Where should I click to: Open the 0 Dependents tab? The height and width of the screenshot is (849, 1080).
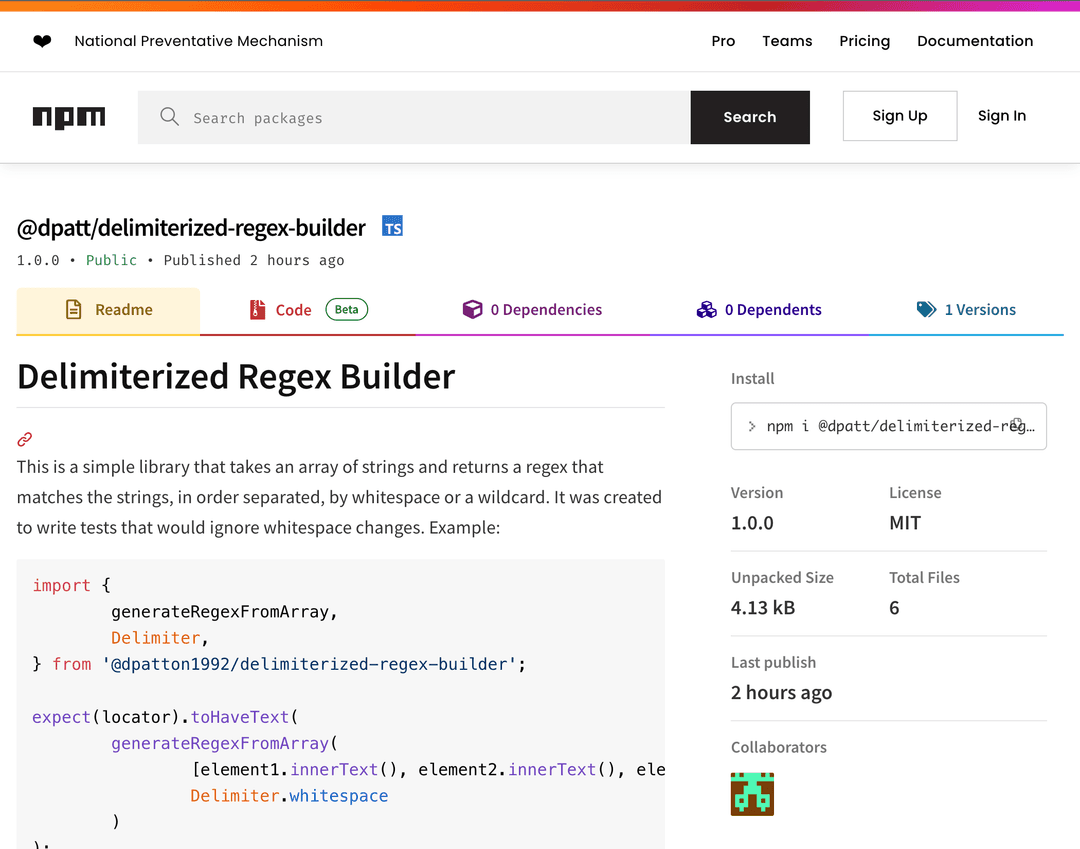point(759,311)
